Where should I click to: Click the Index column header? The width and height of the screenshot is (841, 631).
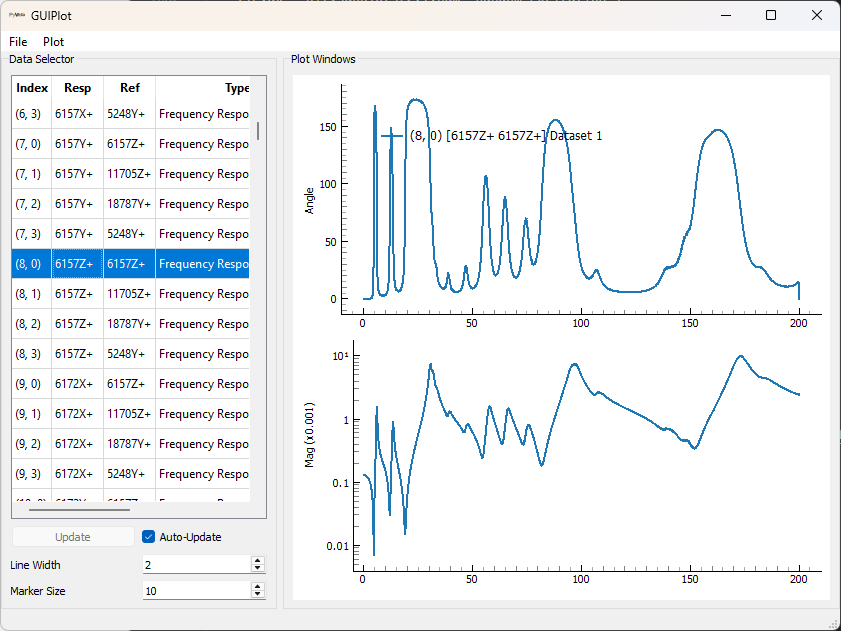point(31,88)
